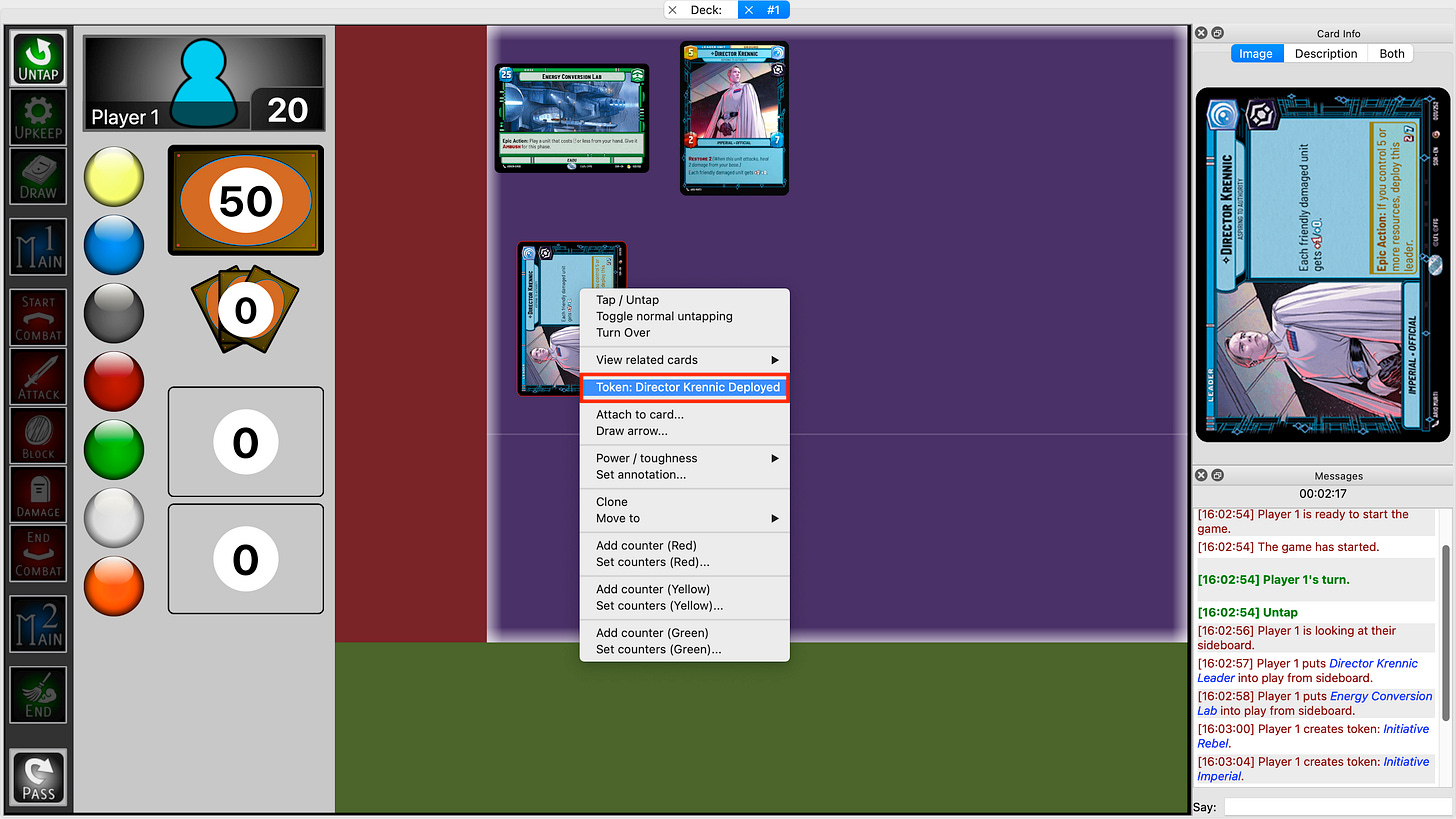The width and height of the screenshot is (1456, 819).
Task: Choose the Attack phase sword icon
Action: pos(38,376)
